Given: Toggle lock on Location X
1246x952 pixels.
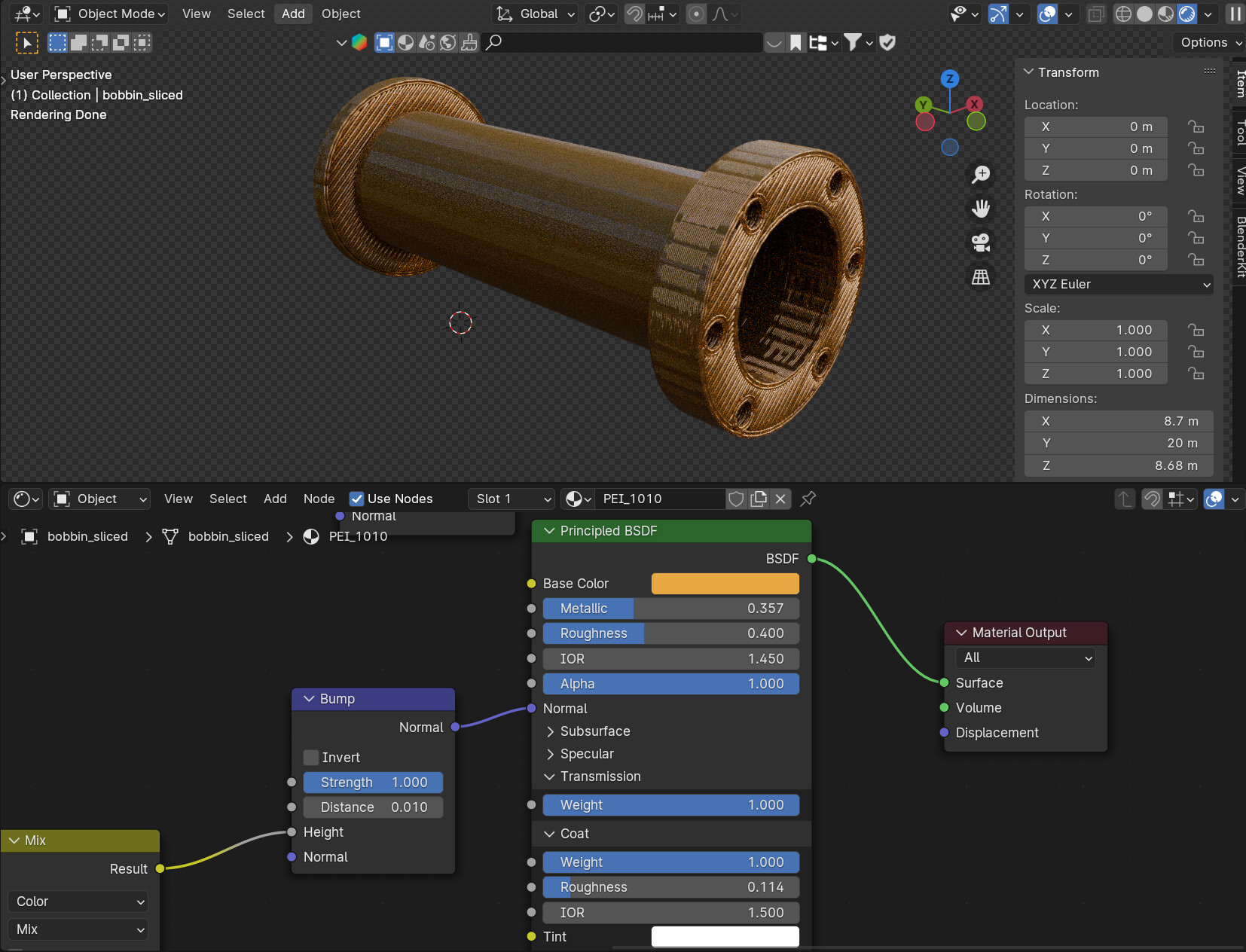Looking at the screenshot, I should tap(1196, 127).
